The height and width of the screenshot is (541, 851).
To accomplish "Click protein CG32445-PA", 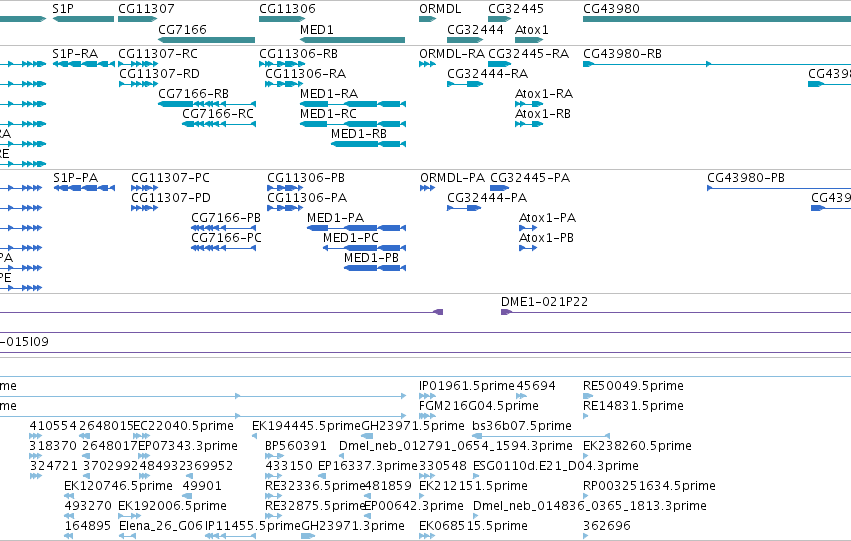I will click(x=499, y=188).
